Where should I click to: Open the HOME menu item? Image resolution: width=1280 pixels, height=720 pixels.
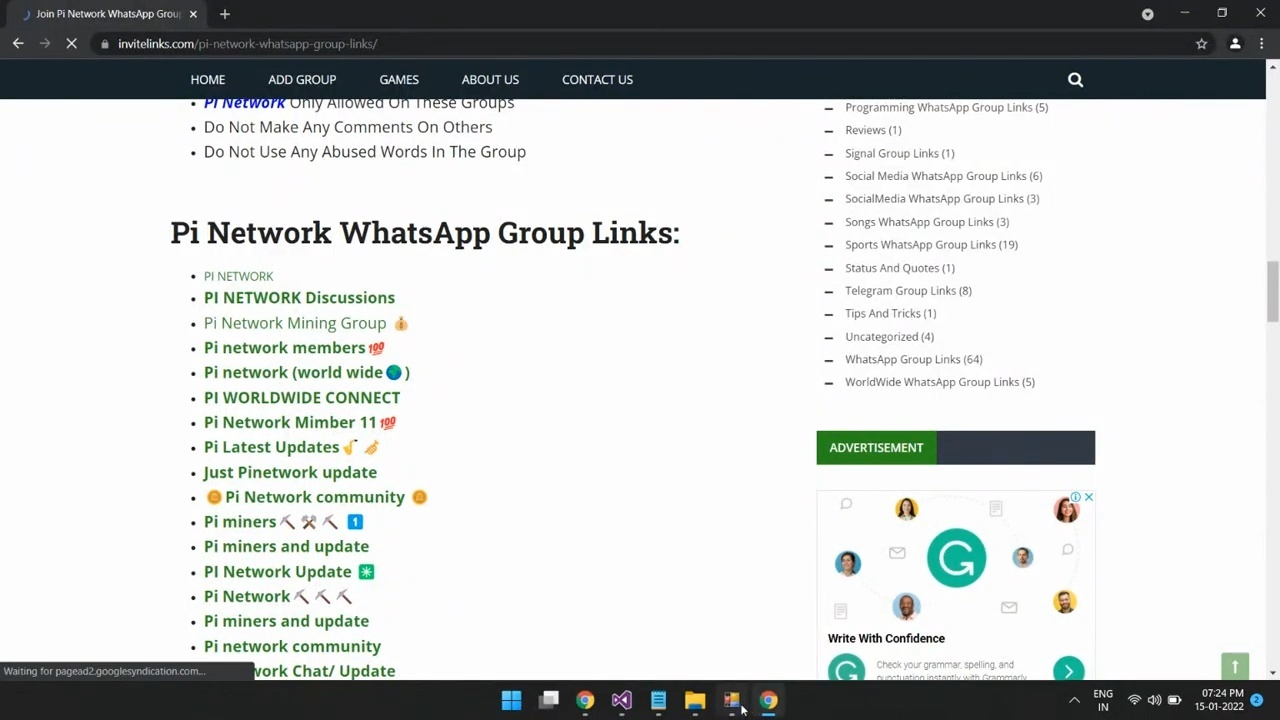click(208, 80)
